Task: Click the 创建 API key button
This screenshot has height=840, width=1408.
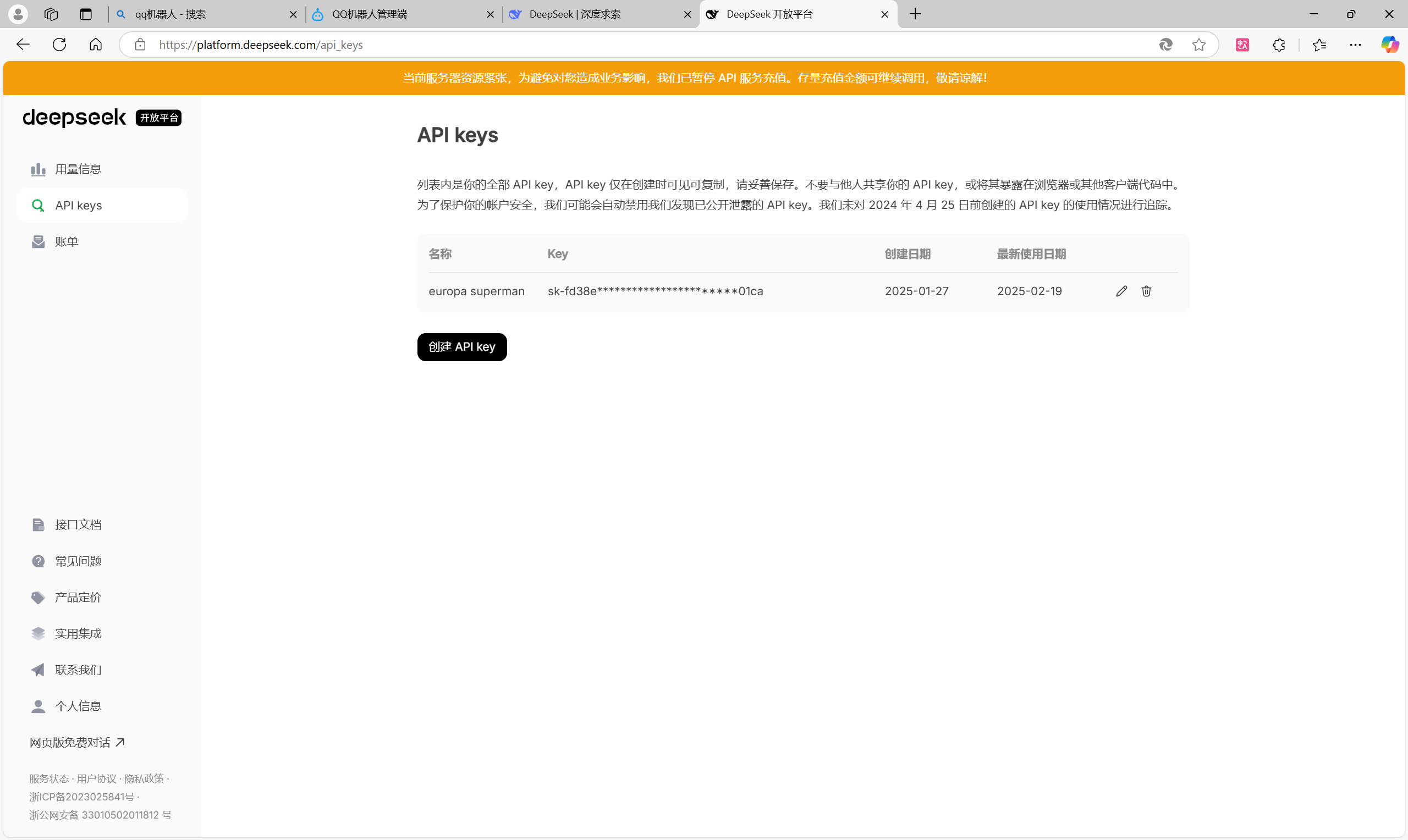Action: [461, 346]
